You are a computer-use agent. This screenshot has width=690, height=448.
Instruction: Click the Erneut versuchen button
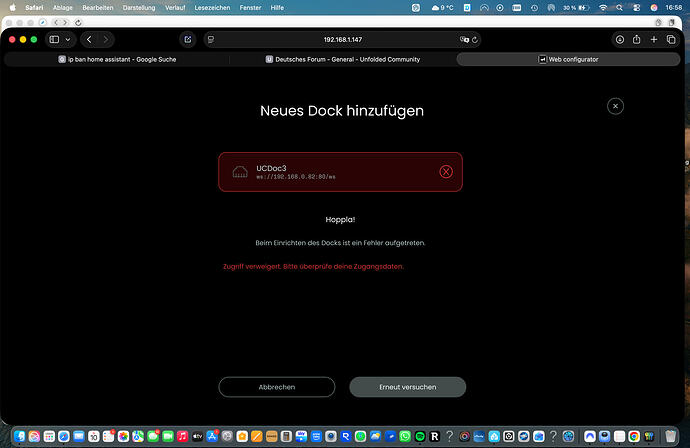coord(407,387)
